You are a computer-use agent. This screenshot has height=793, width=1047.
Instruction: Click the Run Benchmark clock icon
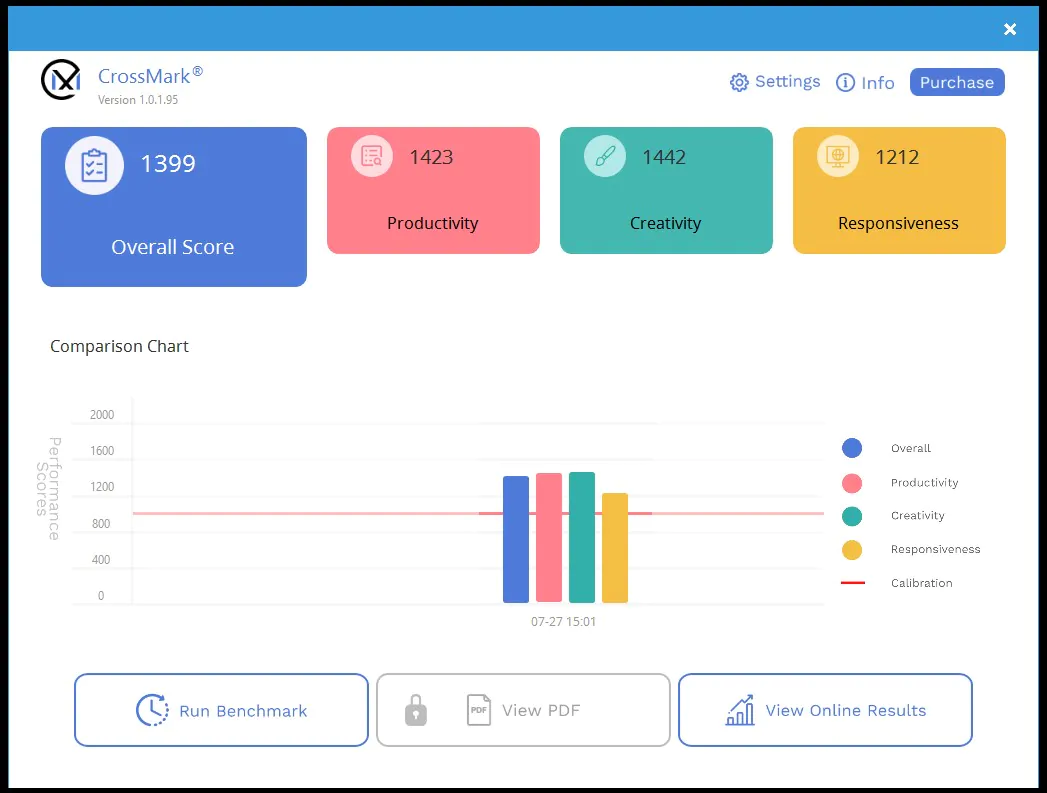[x=152, y=710]
